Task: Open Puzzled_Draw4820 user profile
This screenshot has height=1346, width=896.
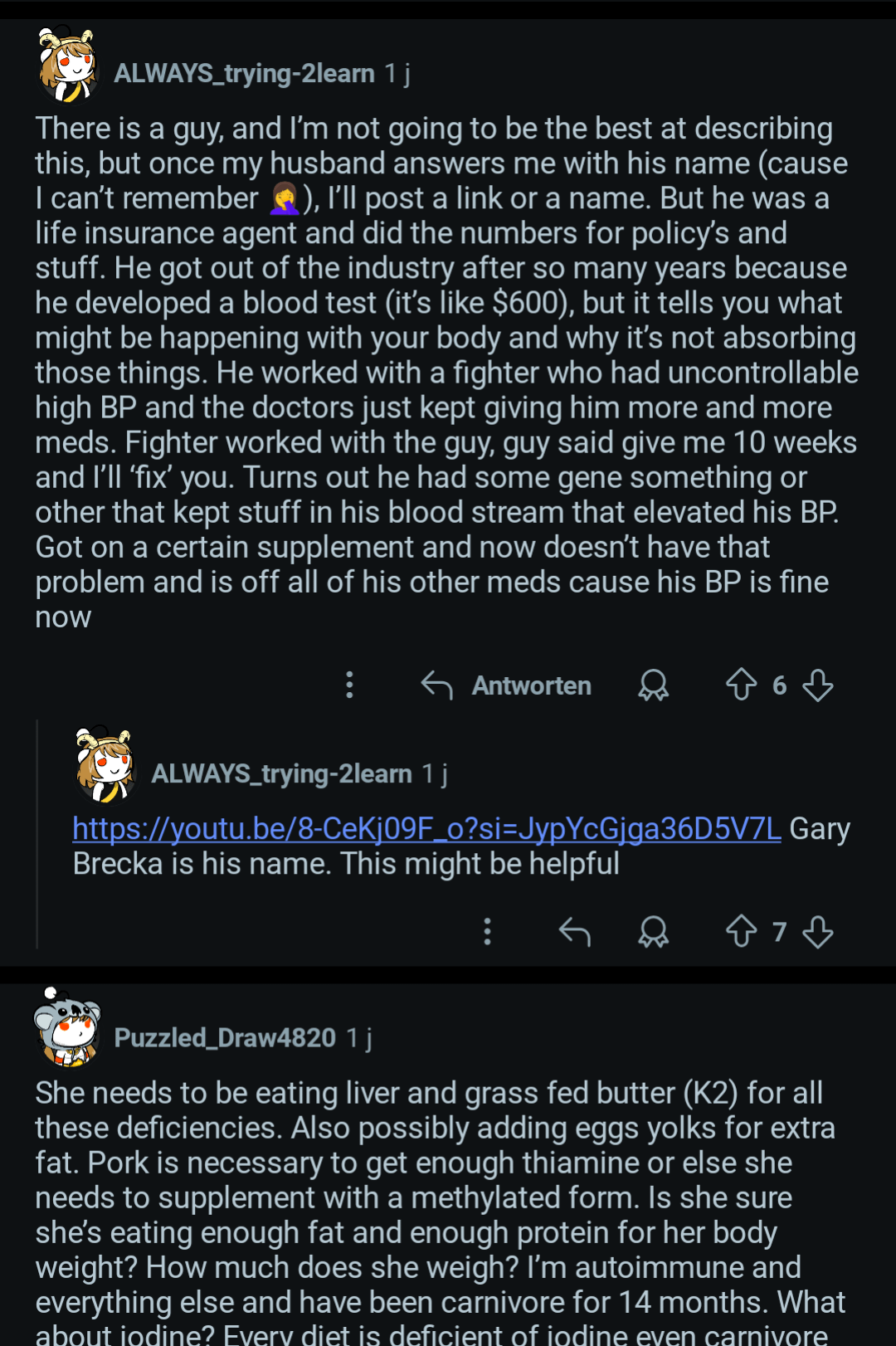Action: click(x=225, y=1038)
